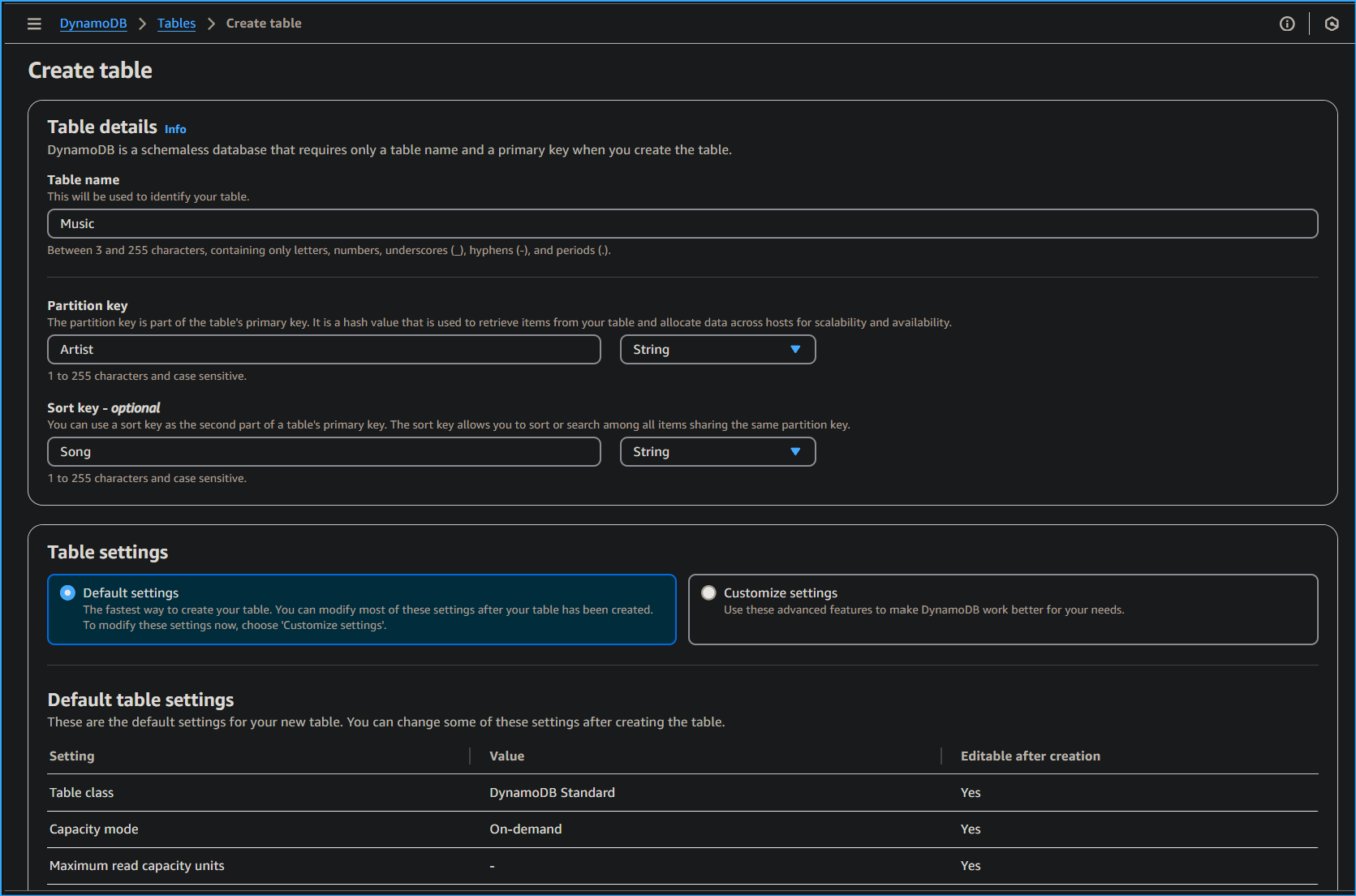The width and height of the screenshot is (1356, 896).
Task: Open the help panel info icon
Action: click(1286, 24)
